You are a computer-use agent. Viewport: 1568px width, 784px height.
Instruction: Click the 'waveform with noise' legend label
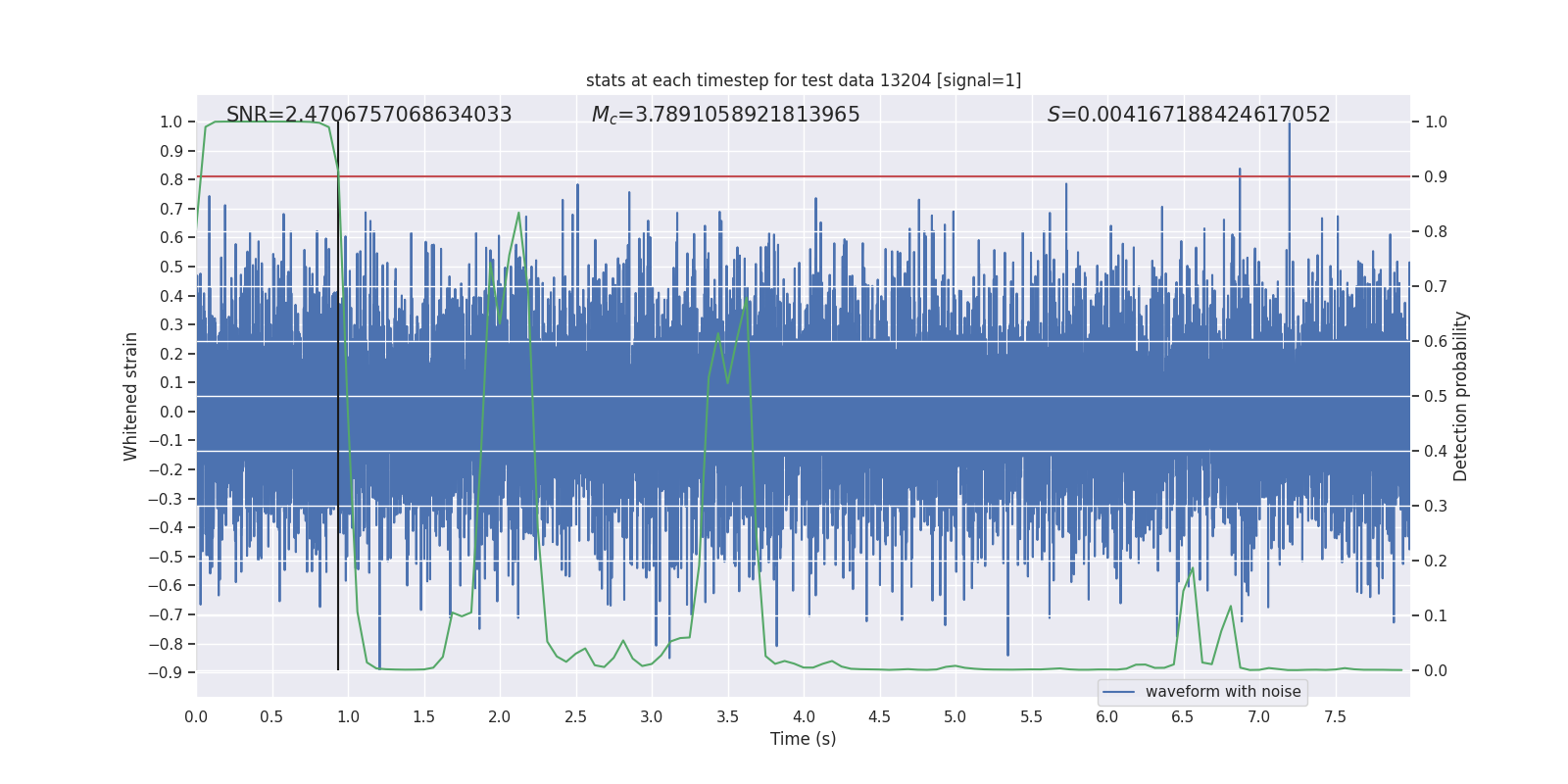point(1222,692)
